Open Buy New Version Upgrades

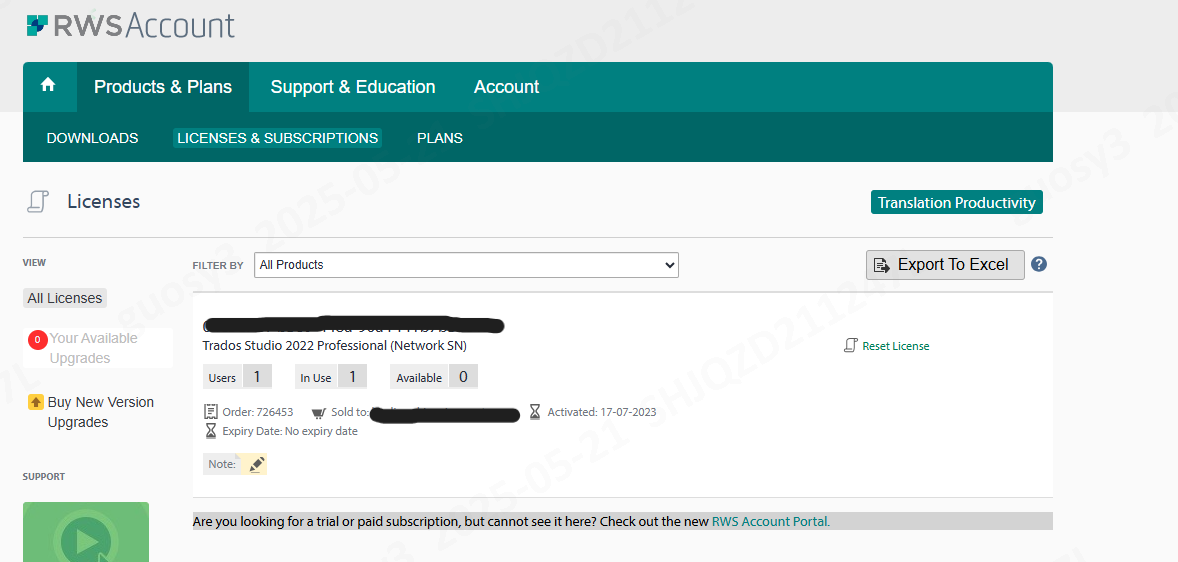click(101, 412)
